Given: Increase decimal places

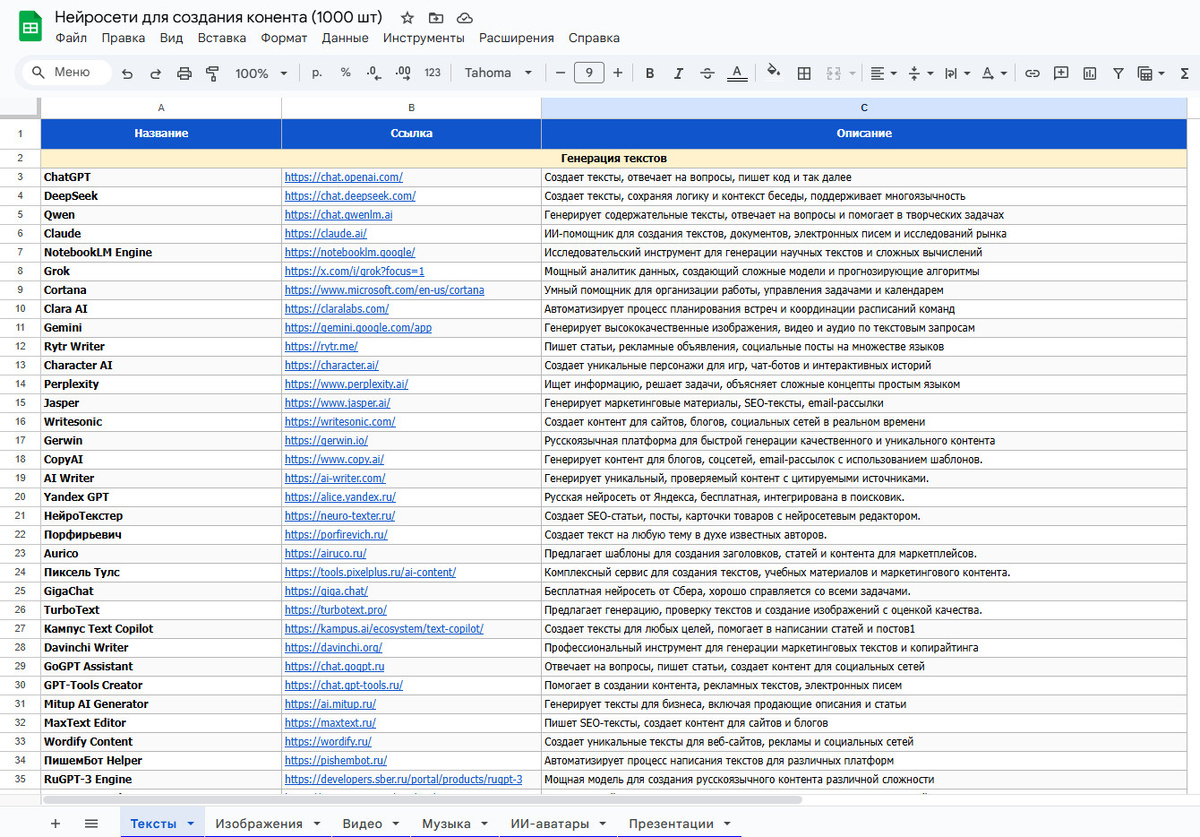Looking at the screenshot, I should click(403, 73).
